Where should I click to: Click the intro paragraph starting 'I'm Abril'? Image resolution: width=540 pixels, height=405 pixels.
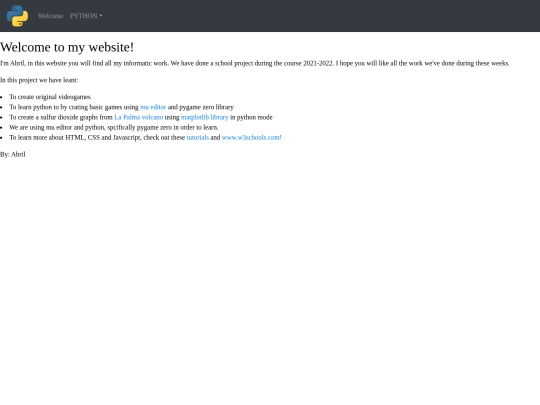(x=255, y=63)
